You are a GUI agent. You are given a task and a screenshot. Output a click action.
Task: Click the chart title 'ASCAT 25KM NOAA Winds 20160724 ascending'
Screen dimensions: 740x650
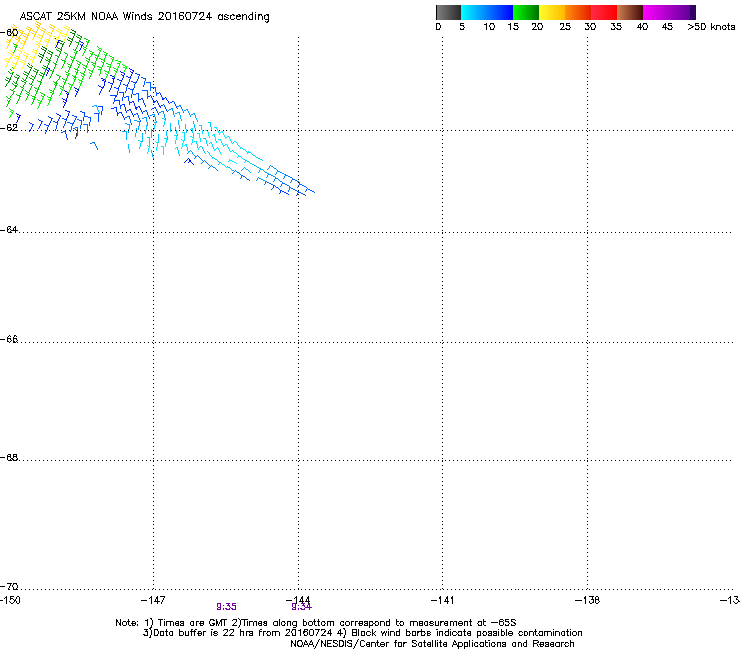tap(144, 17)
